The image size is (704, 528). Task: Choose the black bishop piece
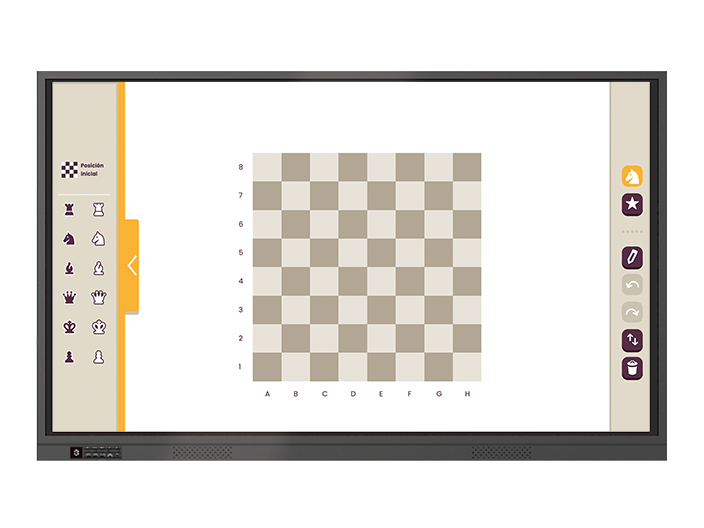[x=69, y=268]
